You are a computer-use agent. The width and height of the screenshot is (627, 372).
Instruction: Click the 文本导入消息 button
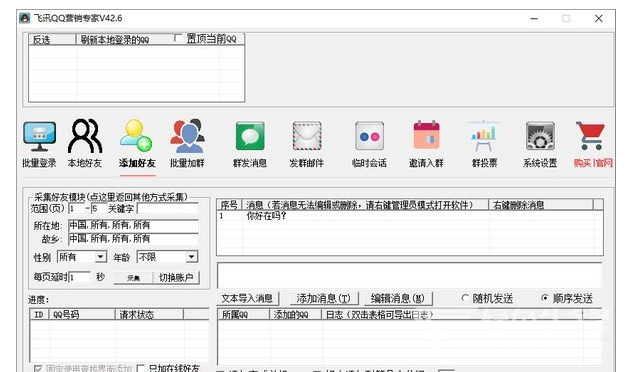coord(247,298)
